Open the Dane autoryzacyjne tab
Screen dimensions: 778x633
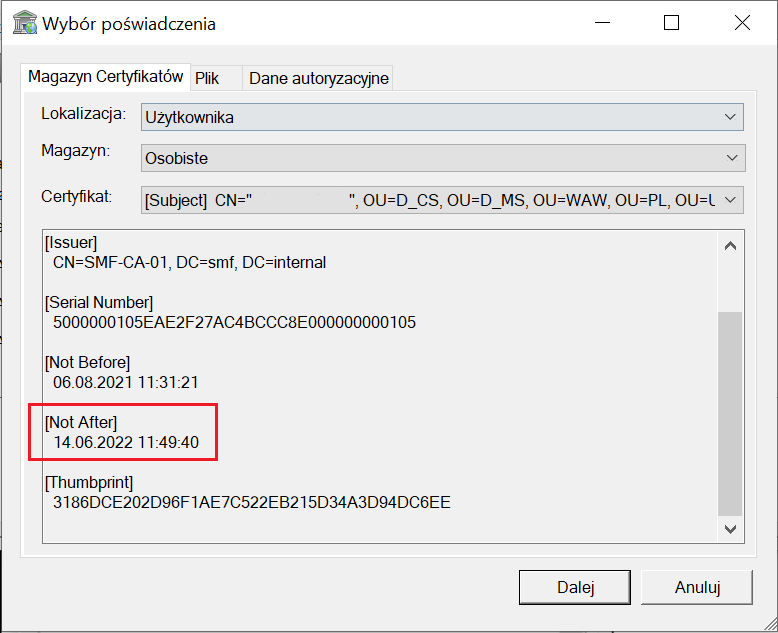(x=318, y=78)
